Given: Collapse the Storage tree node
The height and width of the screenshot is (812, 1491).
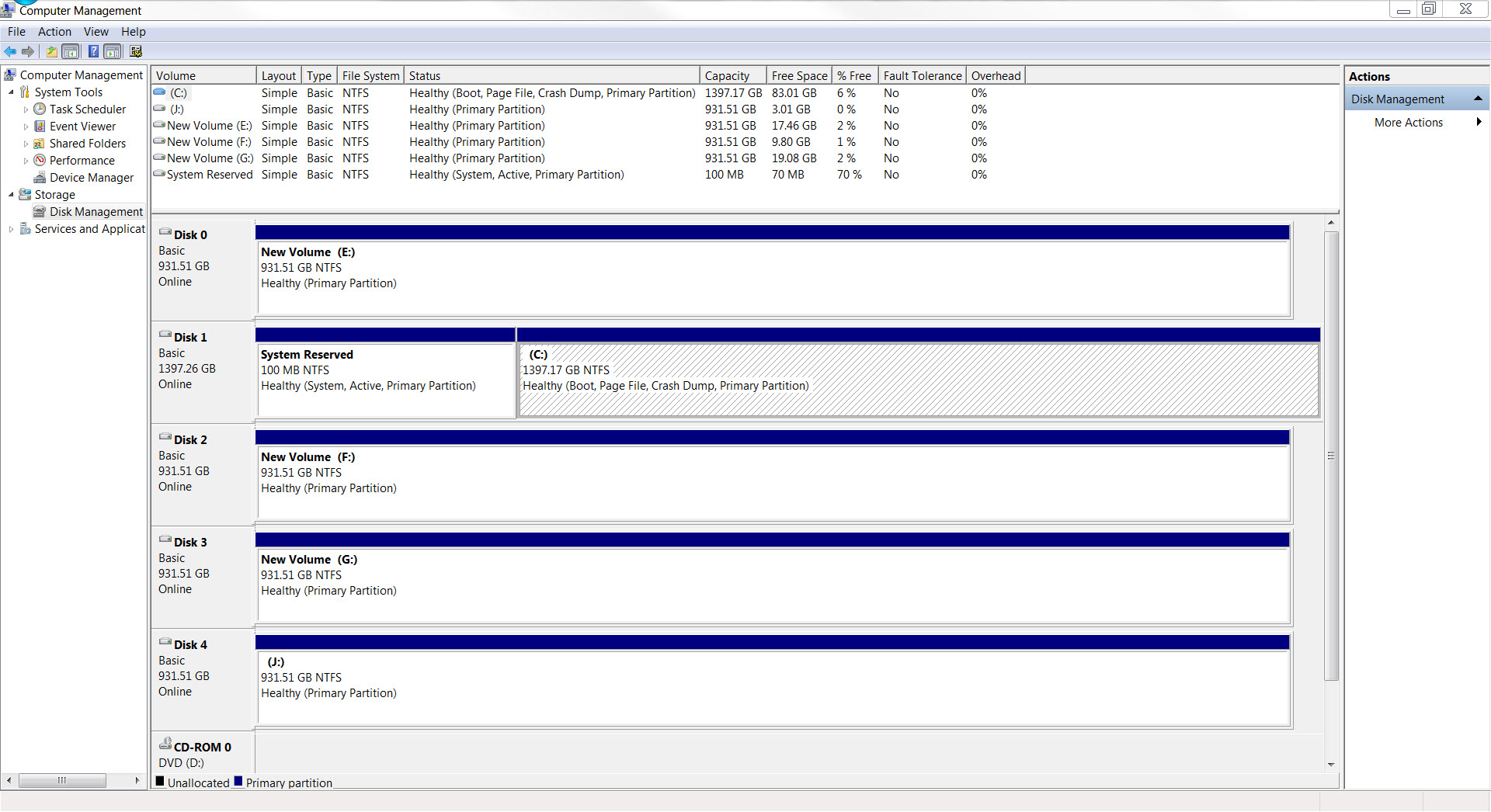Looking at the screenshot, I should [11, 195].
